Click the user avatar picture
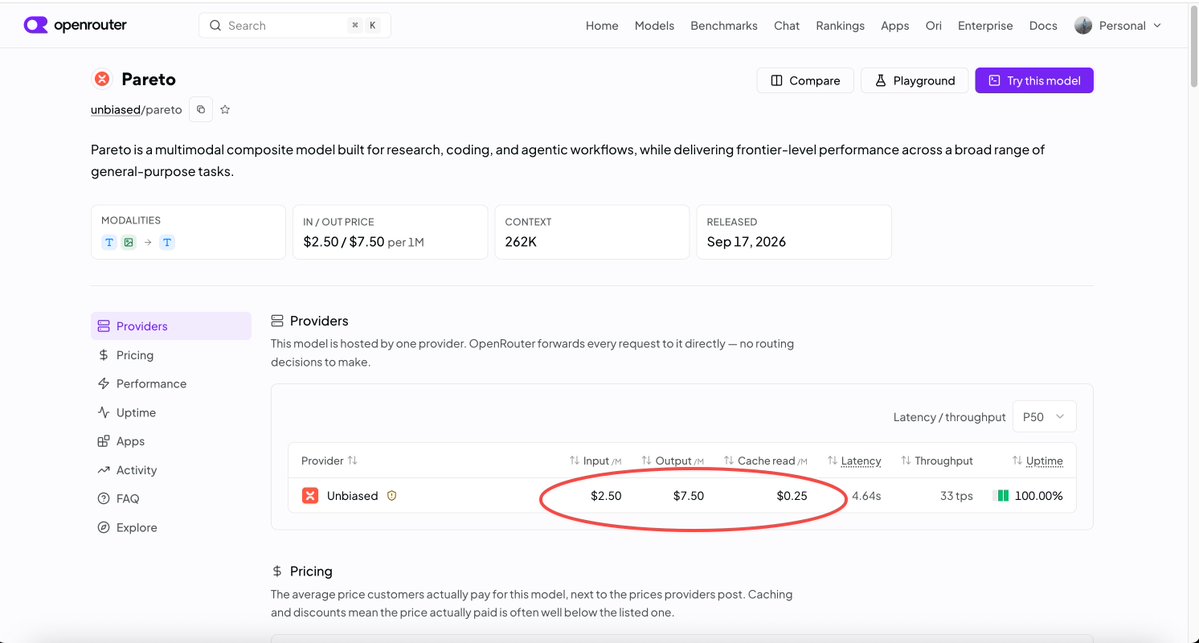Viewport: 1199px width, 643px height. click(1083, 25)
